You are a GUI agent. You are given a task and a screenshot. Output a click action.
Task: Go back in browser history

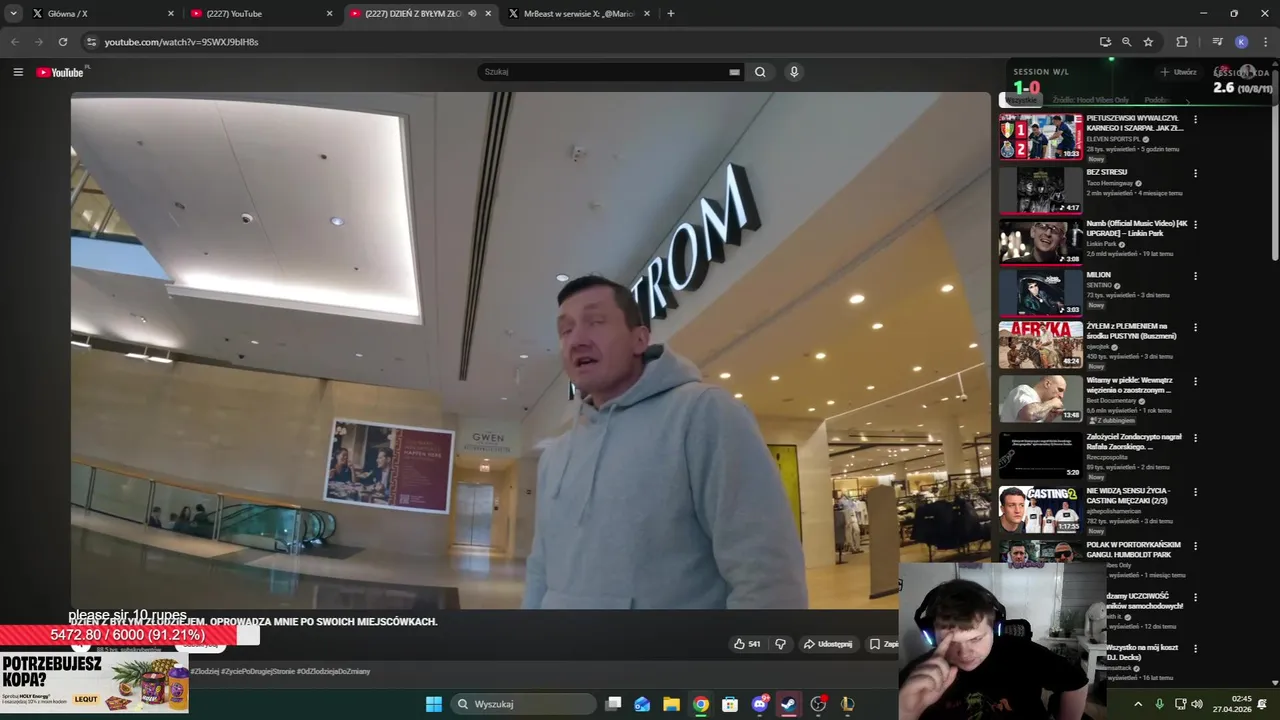pyautogui.click(x=15, y=42)
